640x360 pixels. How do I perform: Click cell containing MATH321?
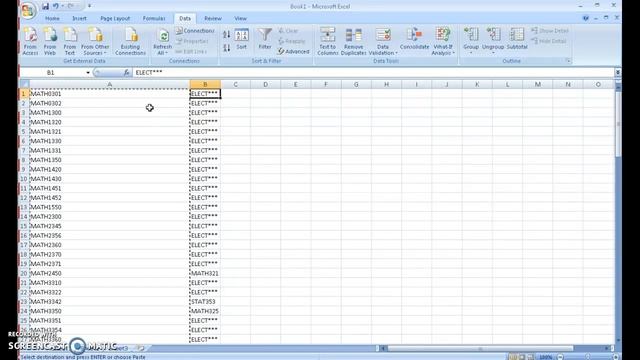click(x=205, y=273)
